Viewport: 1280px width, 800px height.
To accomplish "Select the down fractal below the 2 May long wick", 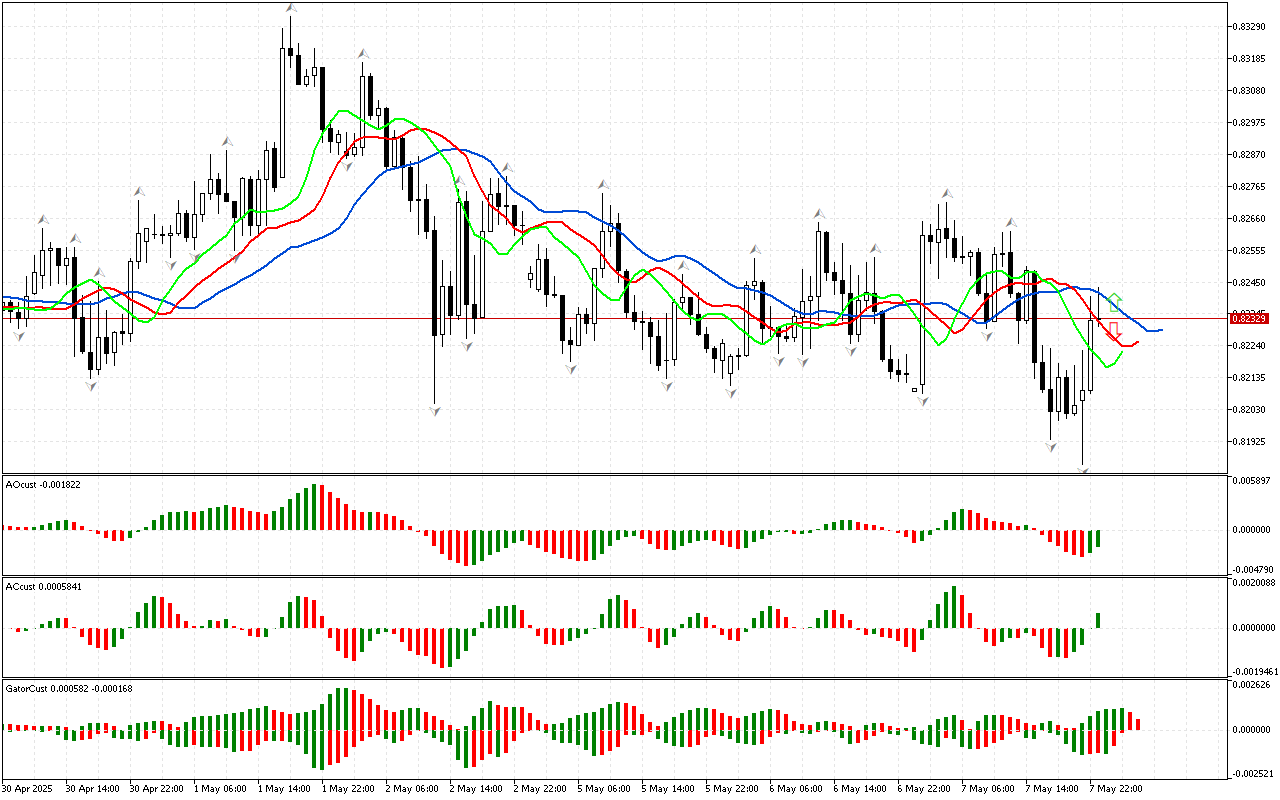I will [x=435, y=411].
